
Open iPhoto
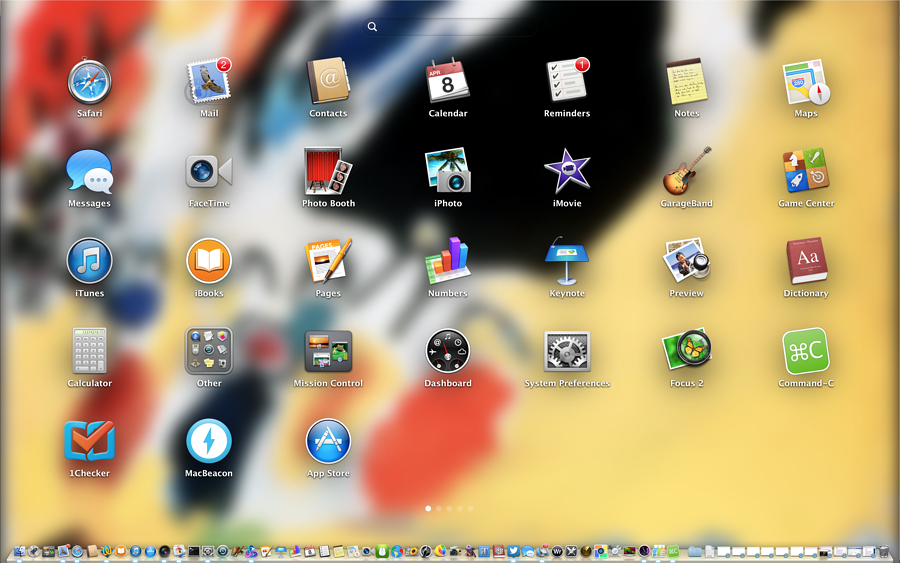point(447,171)
